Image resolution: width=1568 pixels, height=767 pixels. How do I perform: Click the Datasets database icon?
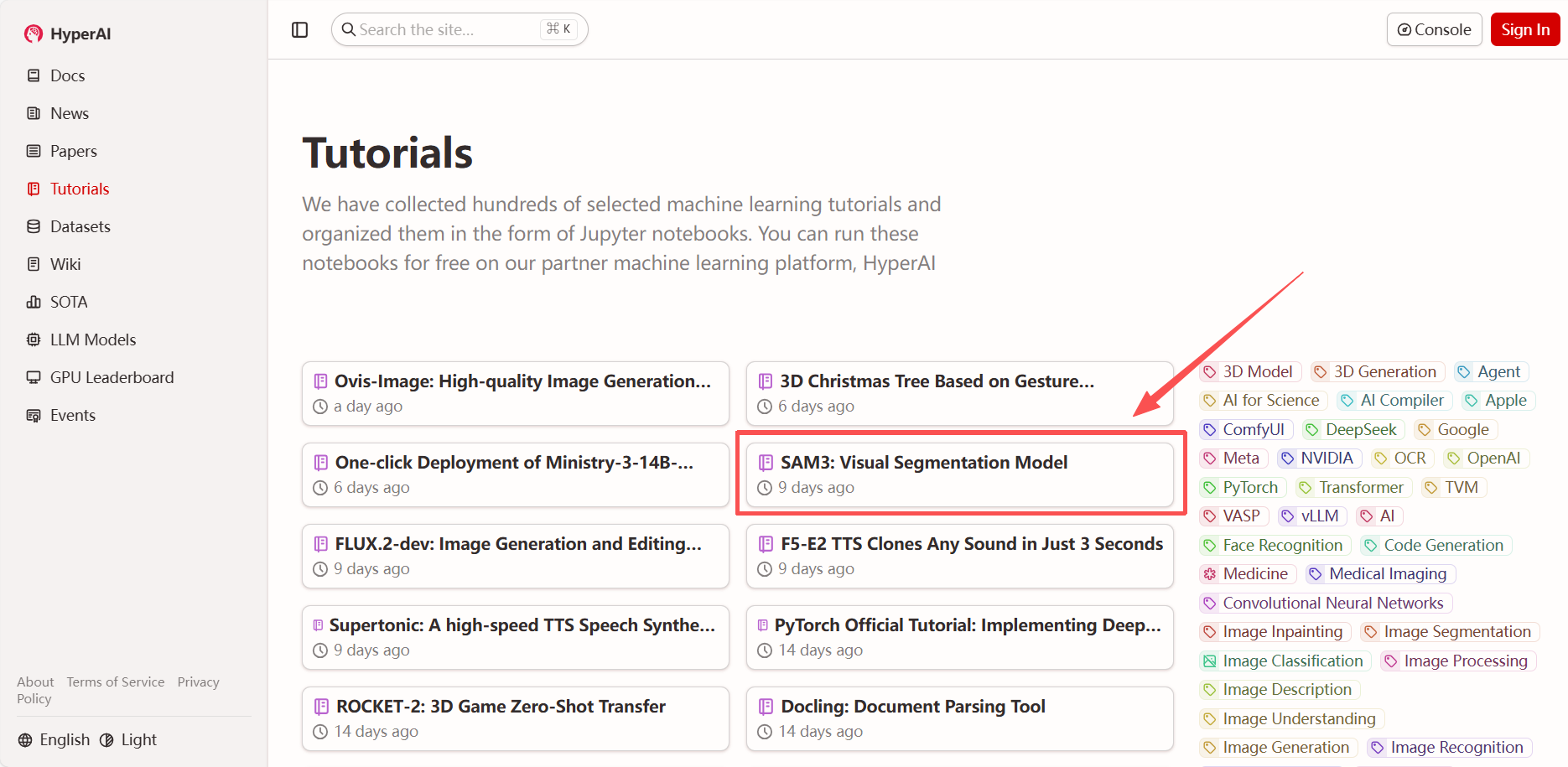pos(34,226)
